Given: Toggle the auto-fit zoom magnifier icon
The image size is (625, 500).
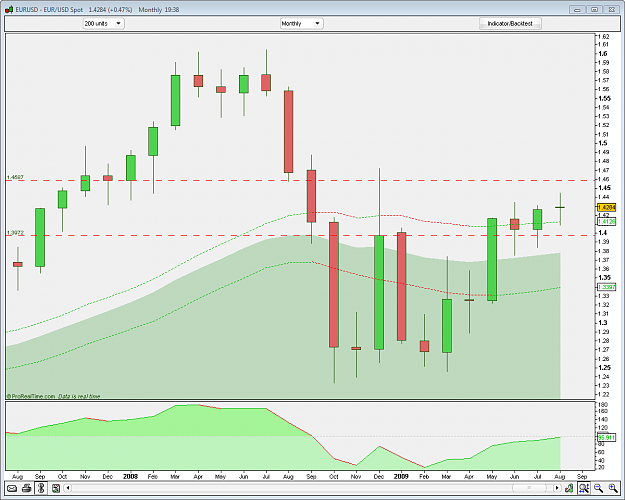Looking at the screenshot, I should point(584,488).
